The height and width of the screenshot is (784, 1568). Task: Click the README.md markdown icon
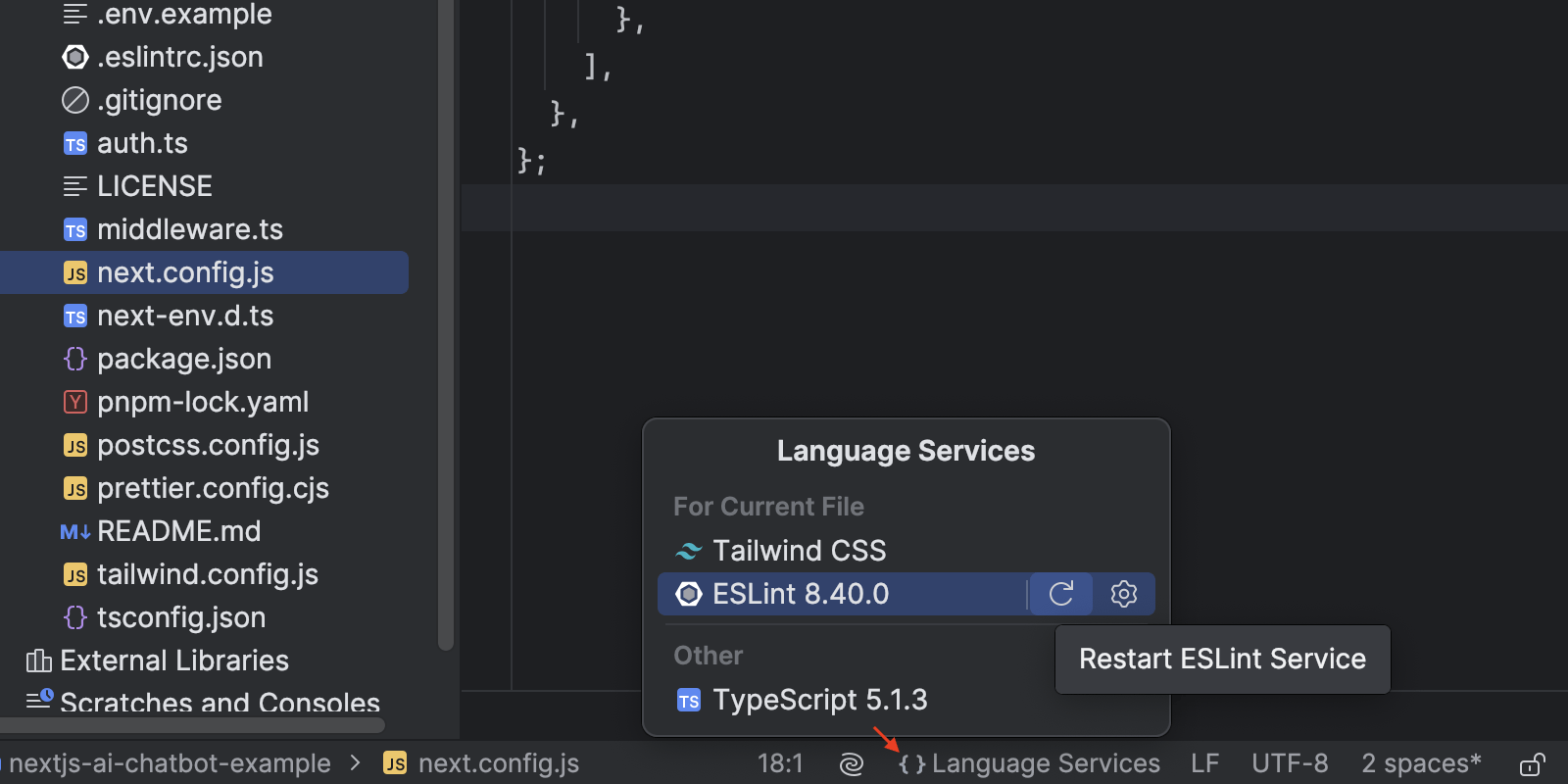pos(75,532)
